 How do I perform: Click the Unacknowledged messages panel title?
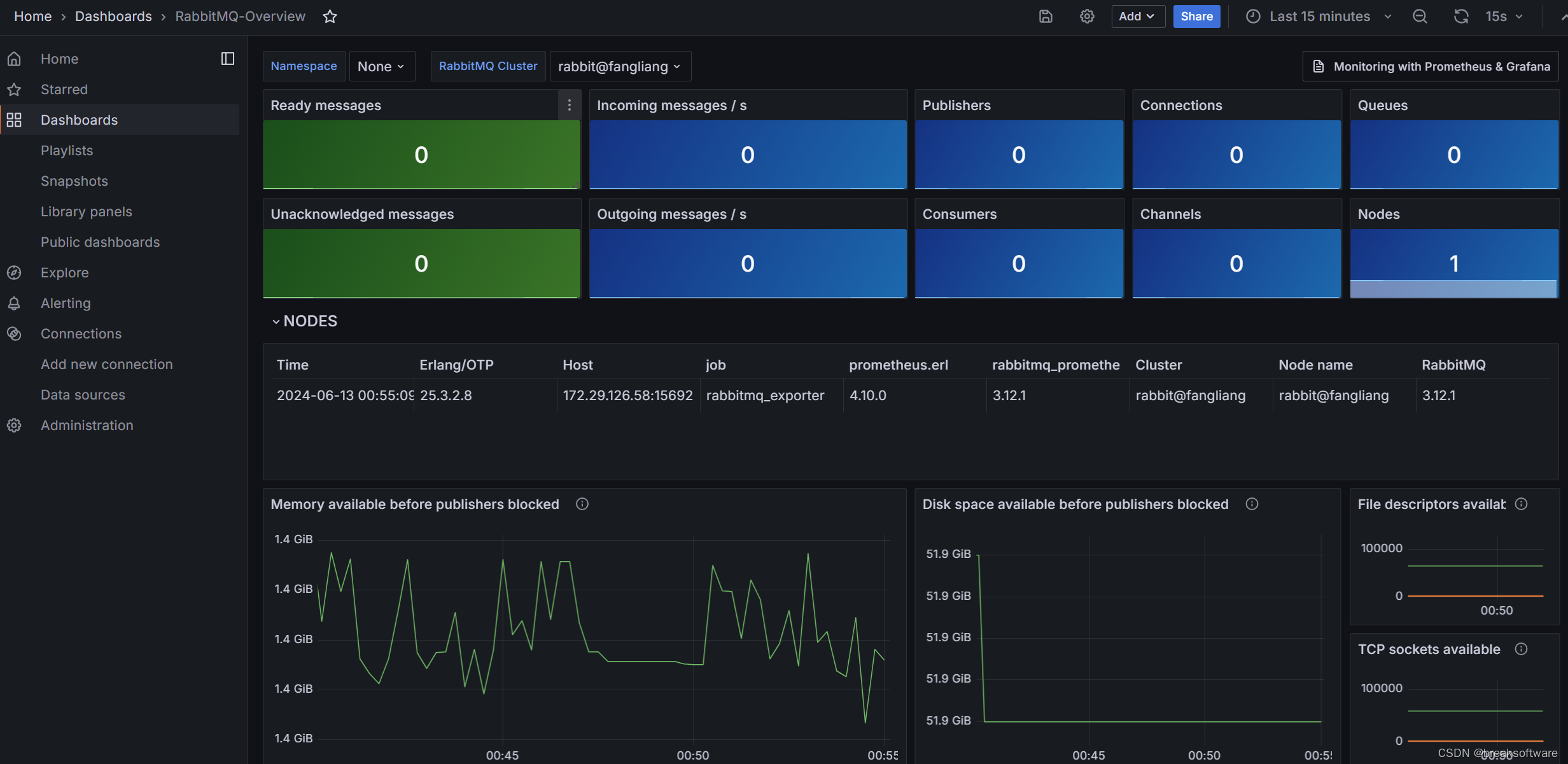(362, 214)
